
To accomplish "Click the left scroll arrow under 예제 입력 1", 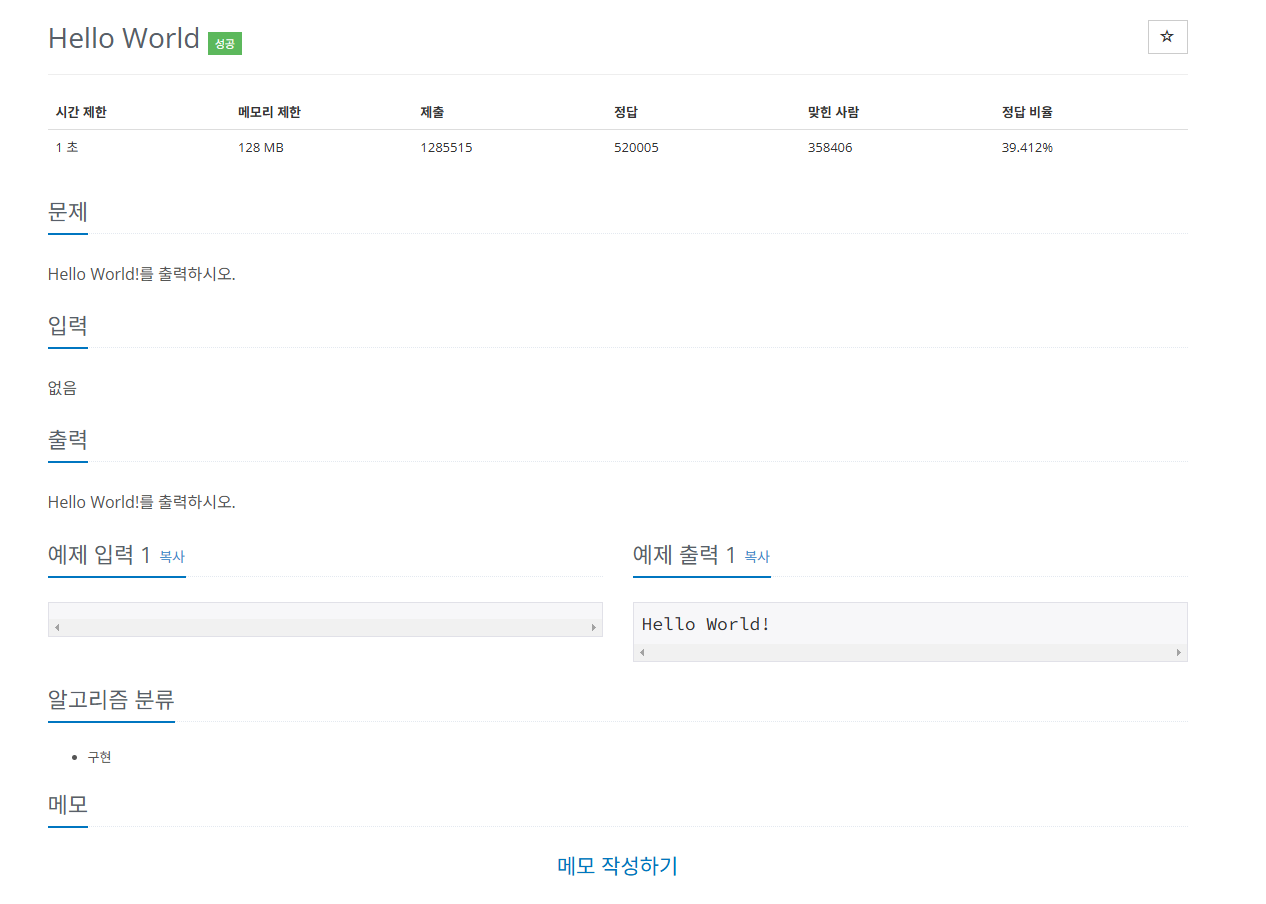I will point(57,626).
